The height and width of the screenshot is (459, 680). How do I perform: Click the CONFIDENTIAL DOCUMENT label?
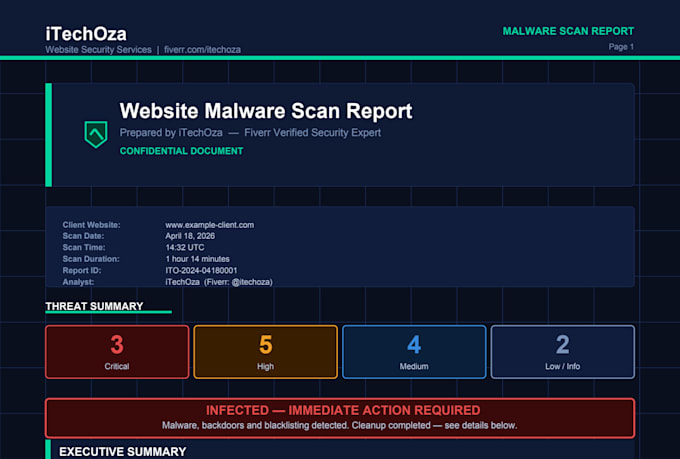click(181, 151)
